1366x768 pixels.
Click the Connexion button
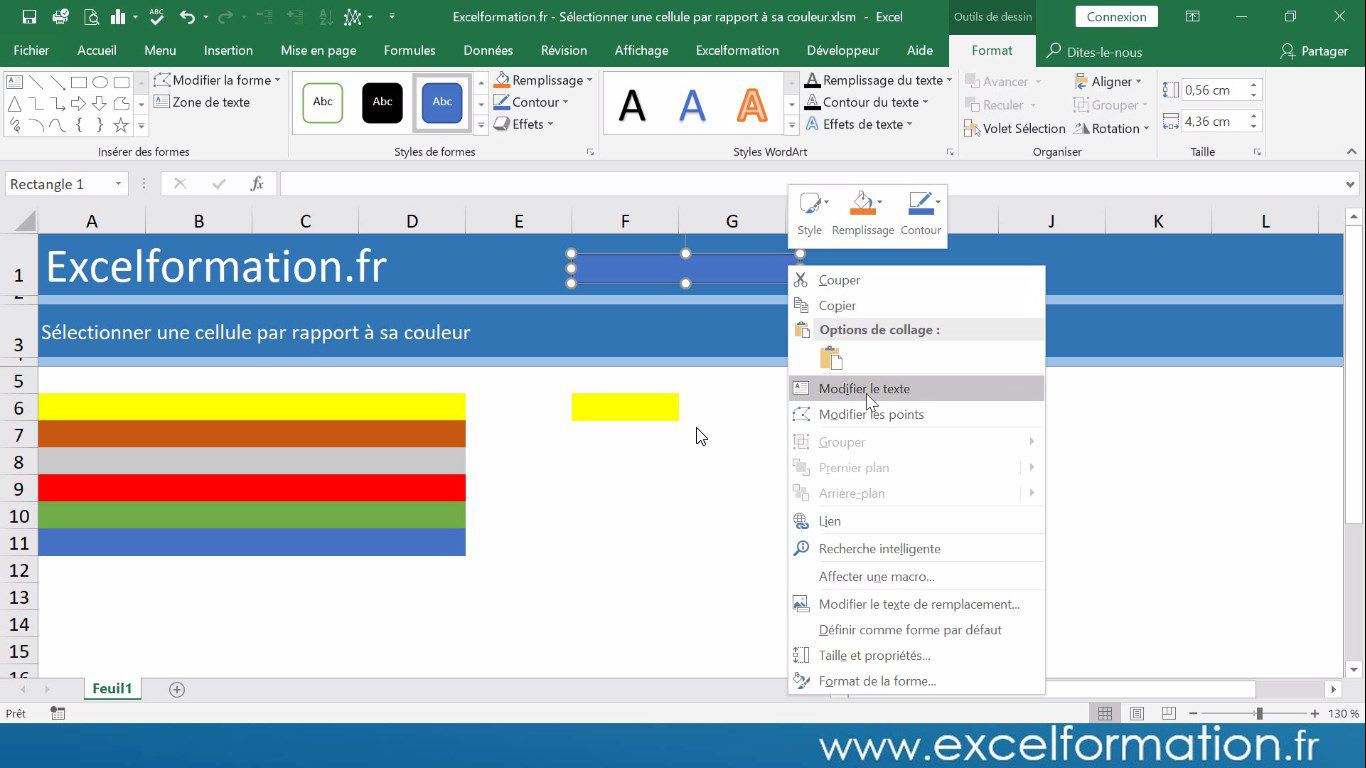point(1117,17)
